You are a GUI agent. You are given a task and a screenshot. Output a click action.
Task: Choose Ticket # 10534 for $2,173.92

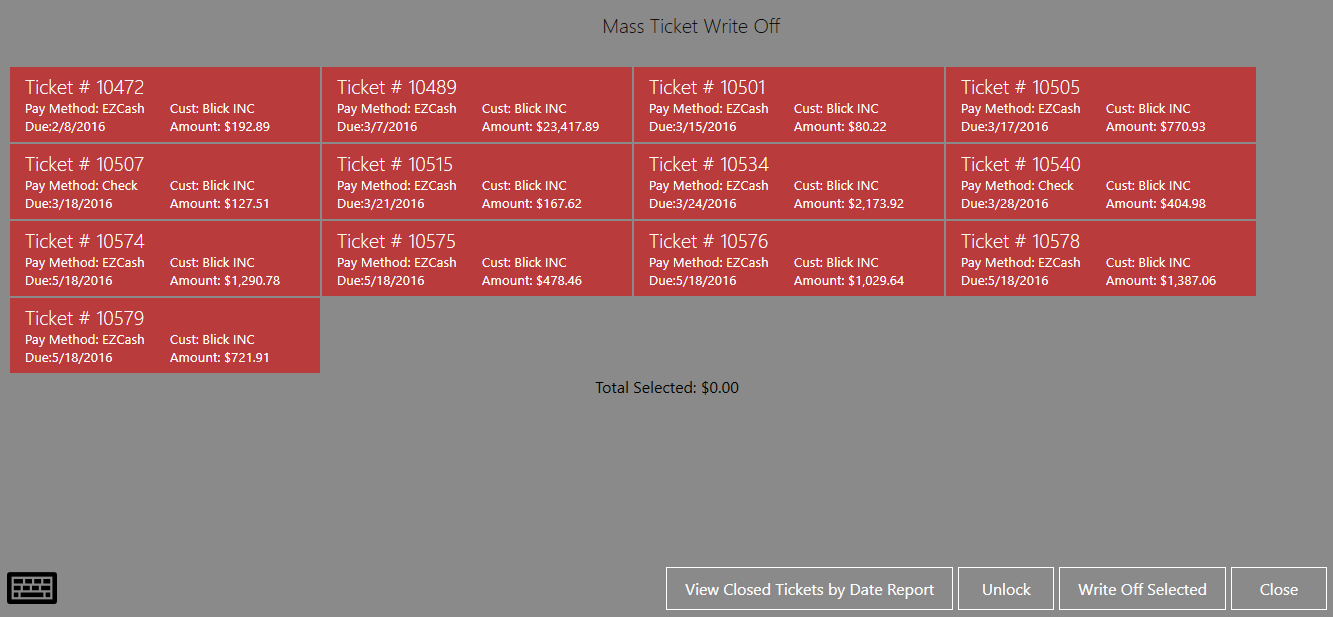[x=789, y=182]
